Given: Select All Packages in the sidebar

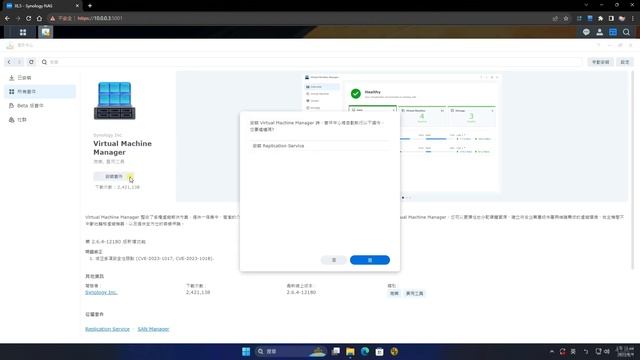Looking at the screenshot, I should pos(40,91).
